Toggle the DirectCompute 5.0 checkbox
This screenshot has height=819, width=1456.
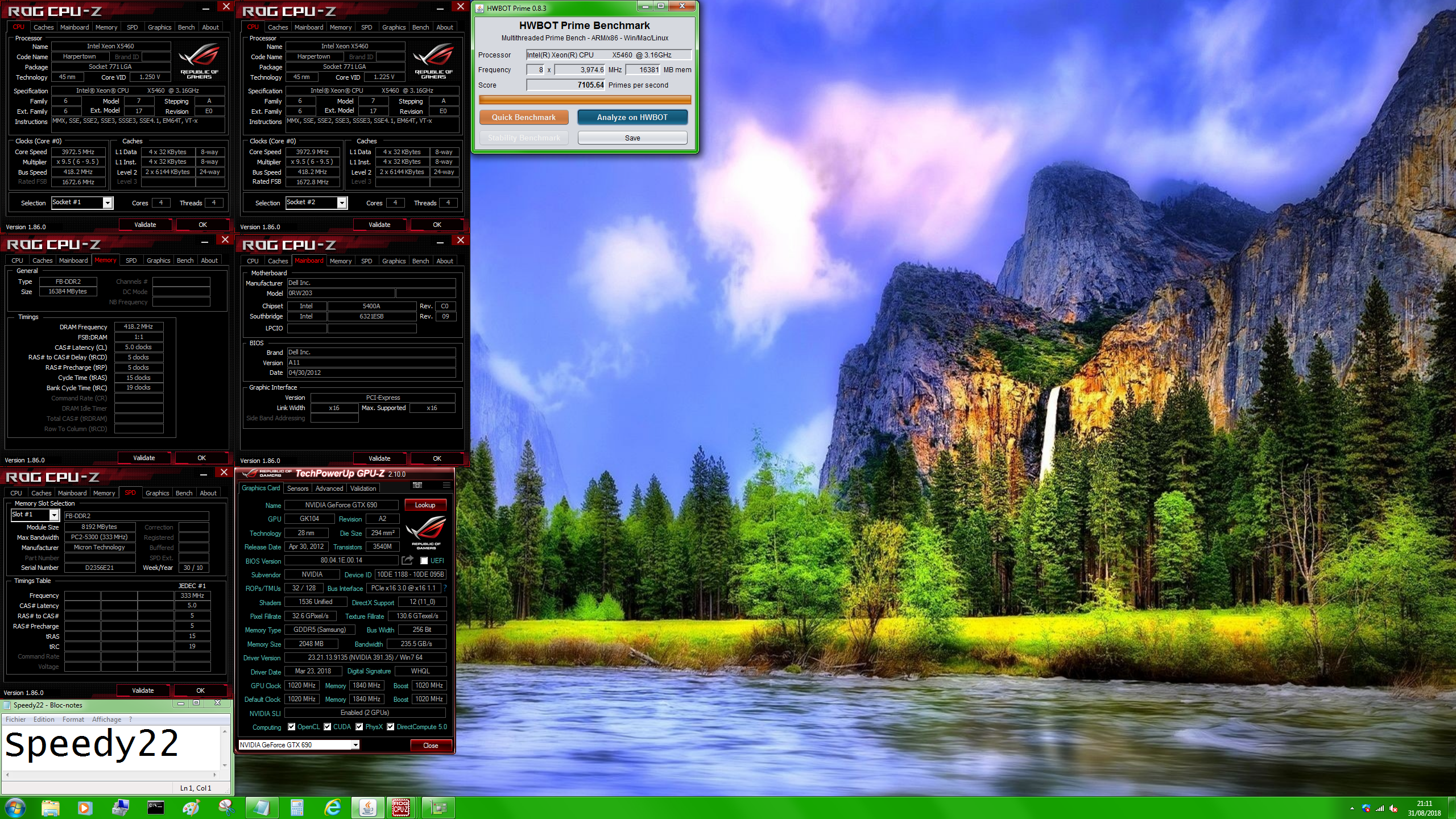391,727
